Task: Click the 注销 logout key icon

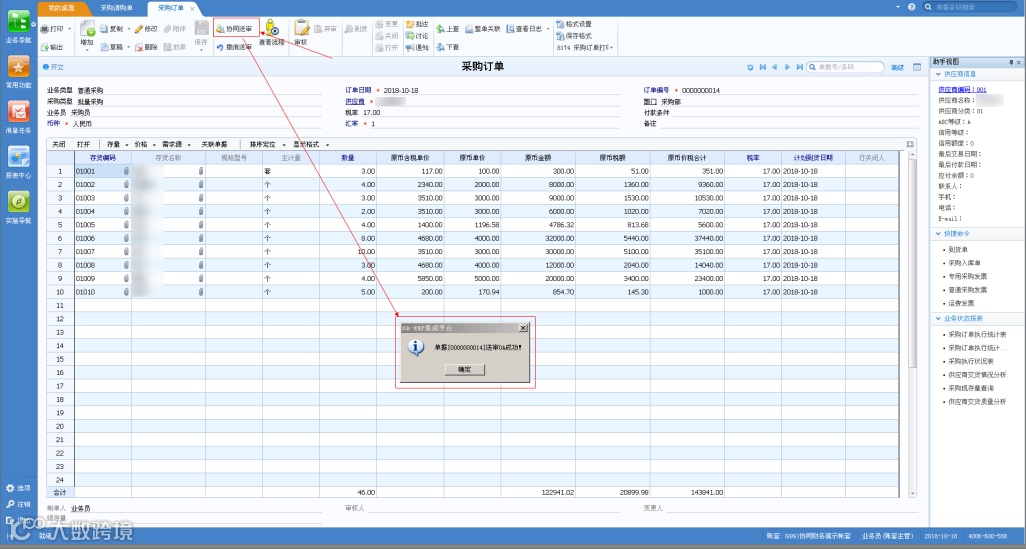Action: click(10, 505)
